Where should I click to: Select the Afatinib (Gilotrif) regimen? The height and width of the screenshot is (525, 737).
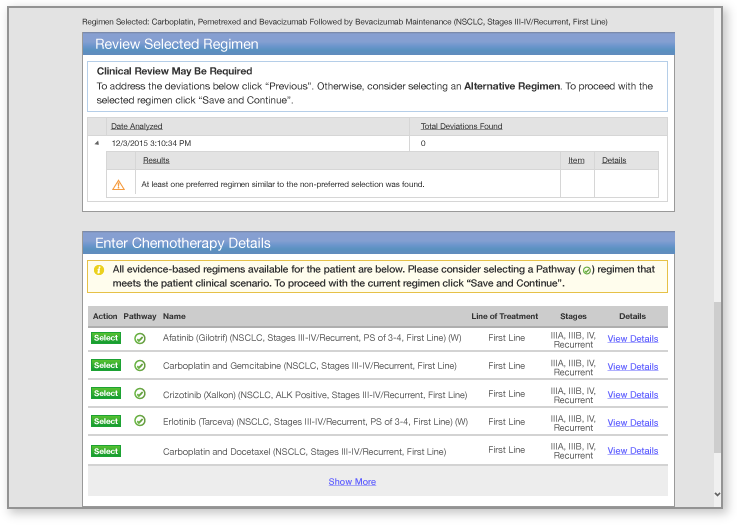106,338
